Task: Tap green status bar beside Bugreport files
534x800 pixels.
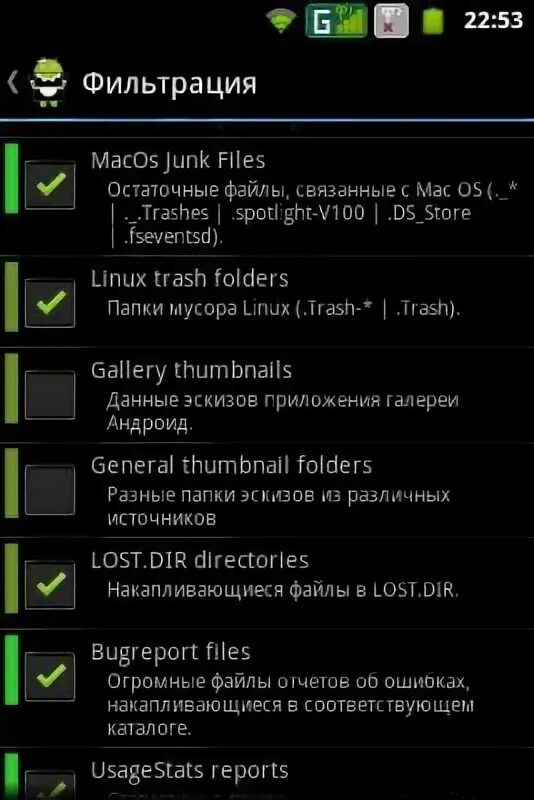Action: coord(11,670)
